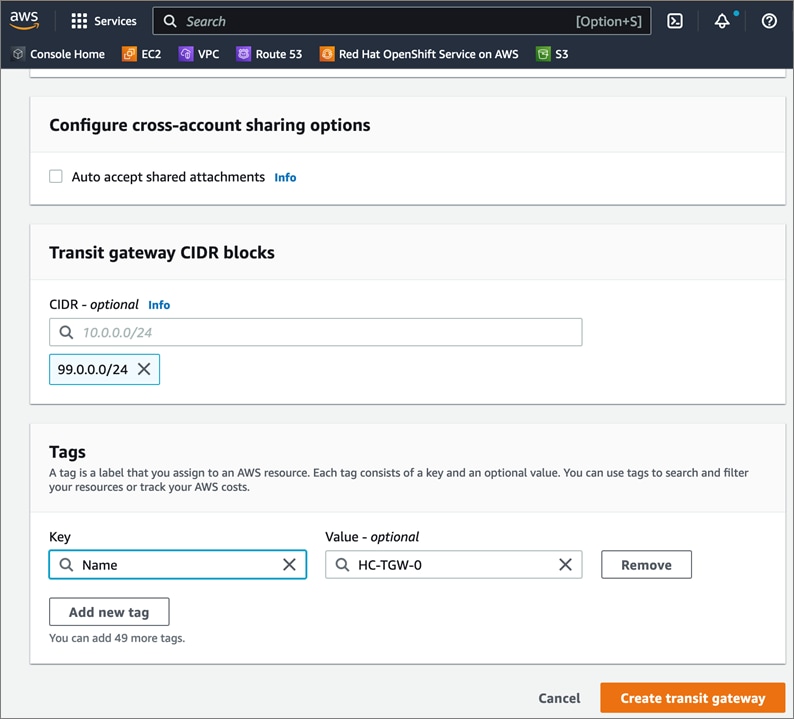Clear the Name tag key field
The width and height of the screenshot is (794, 719).
click(289, 565)
